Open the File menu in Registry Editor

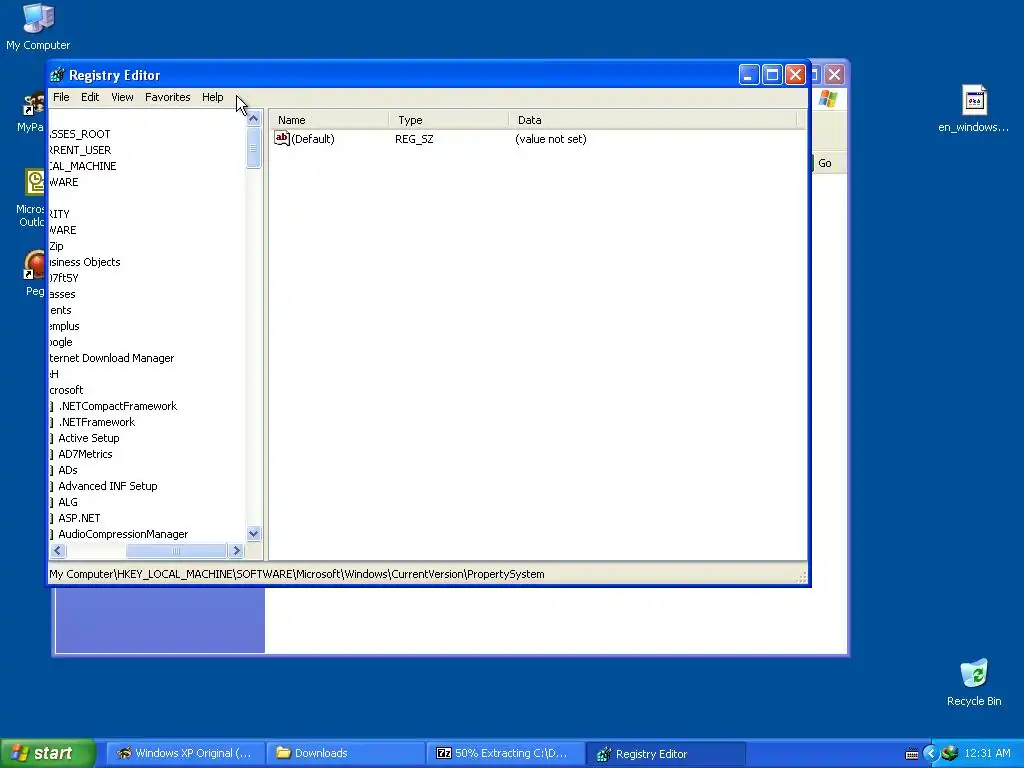click(61, 97)
